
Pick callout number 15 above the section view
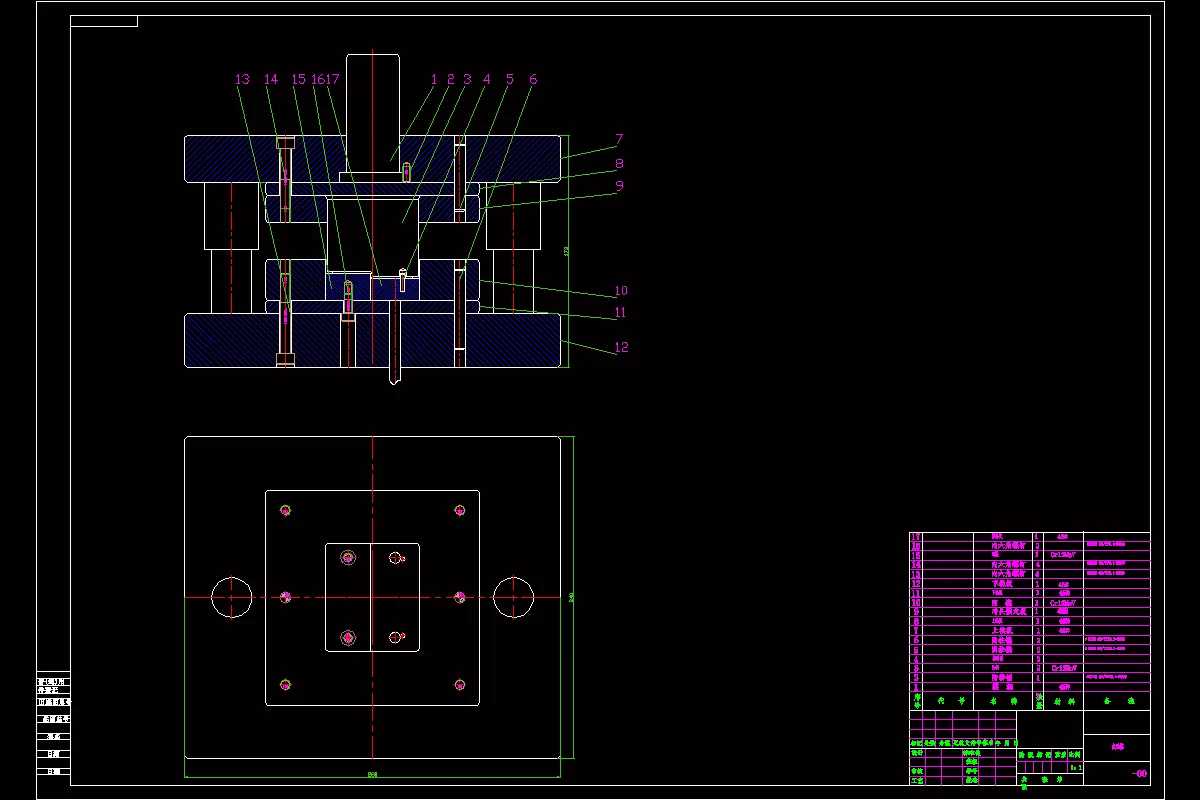pyautogui.click(x=299, y=78)
